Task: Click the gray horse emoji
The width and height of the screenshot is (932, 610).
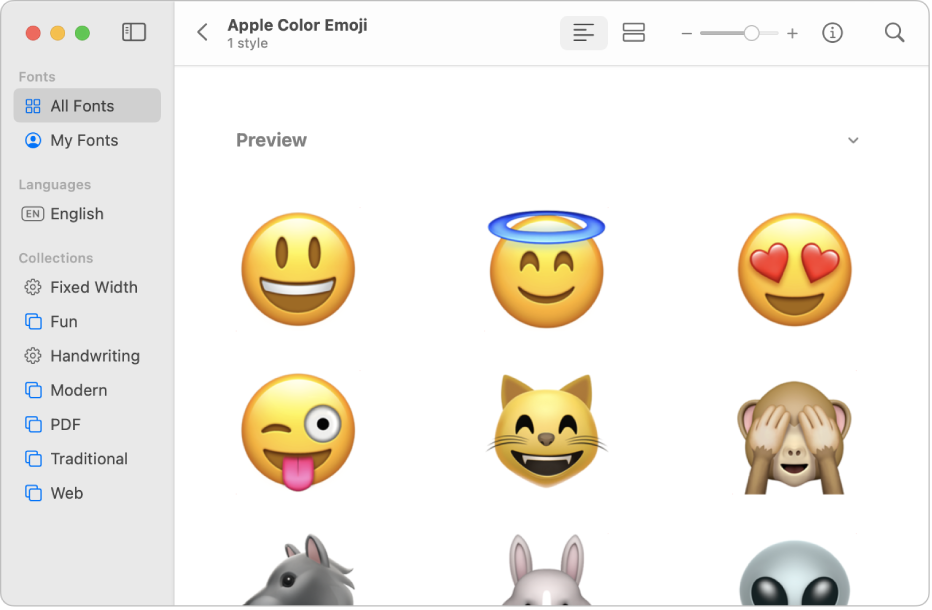Action: pos(300,570)
